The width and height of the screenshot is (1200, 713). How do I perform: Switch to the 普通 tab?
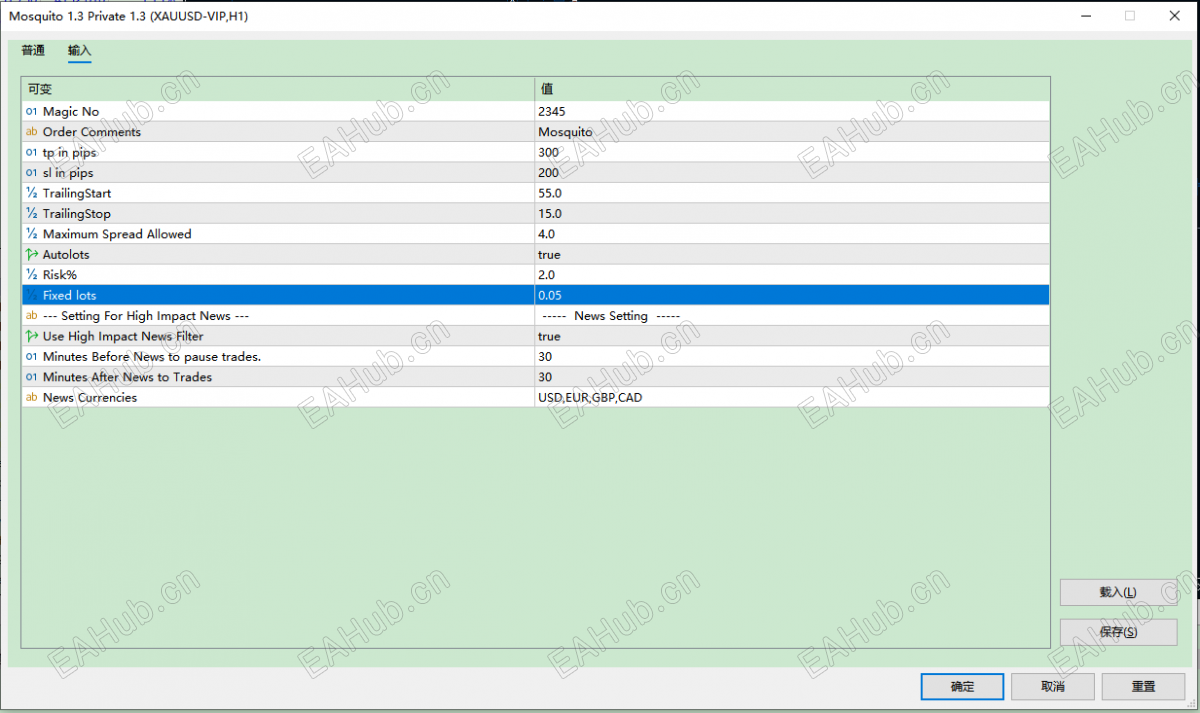coord(33,51)
